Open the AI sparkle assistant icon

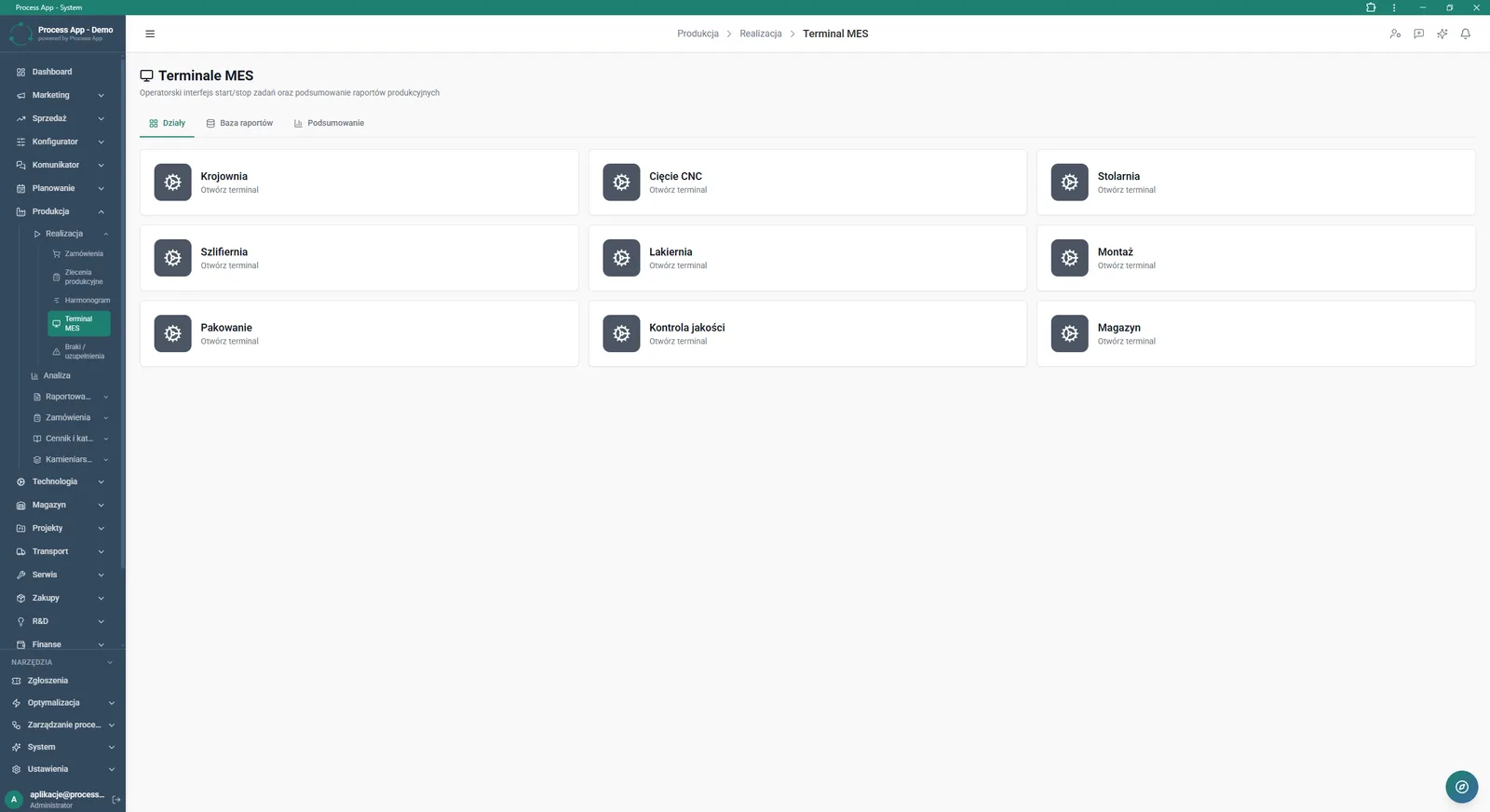click(1442, 34)
